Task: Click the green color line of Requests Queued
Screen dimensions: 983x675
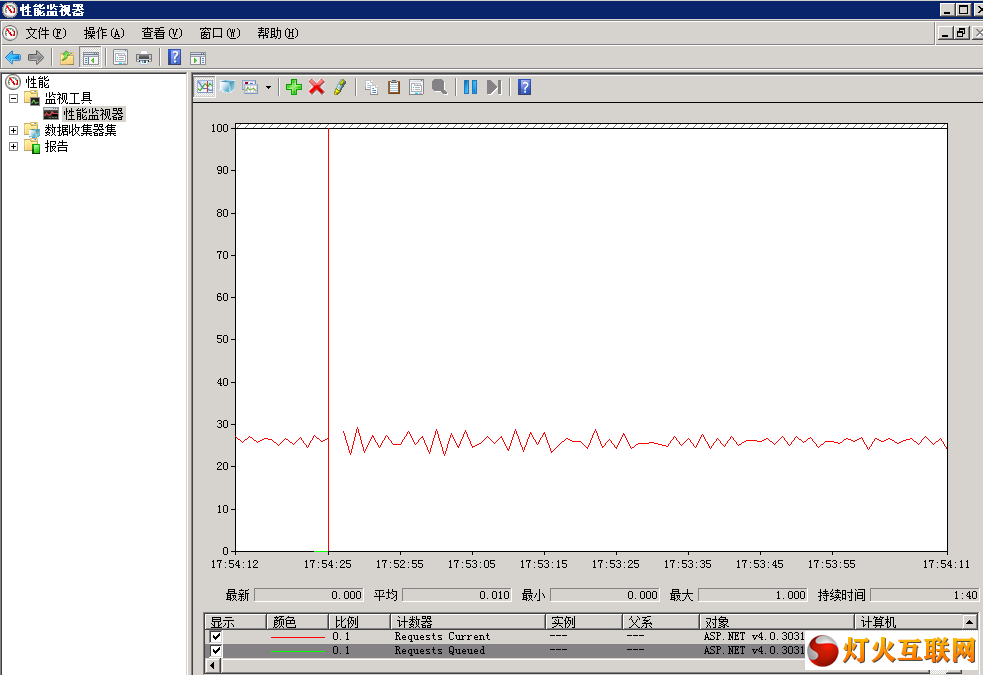Action: coord(297,651)
